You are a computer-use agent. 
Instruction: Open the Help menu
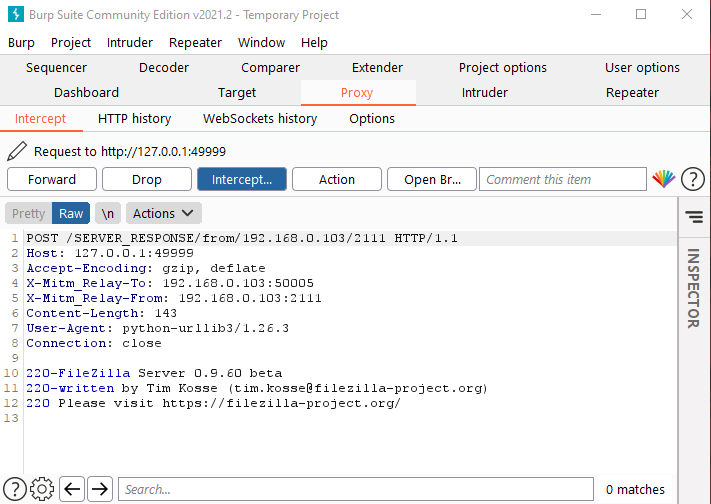coord(314,43)
